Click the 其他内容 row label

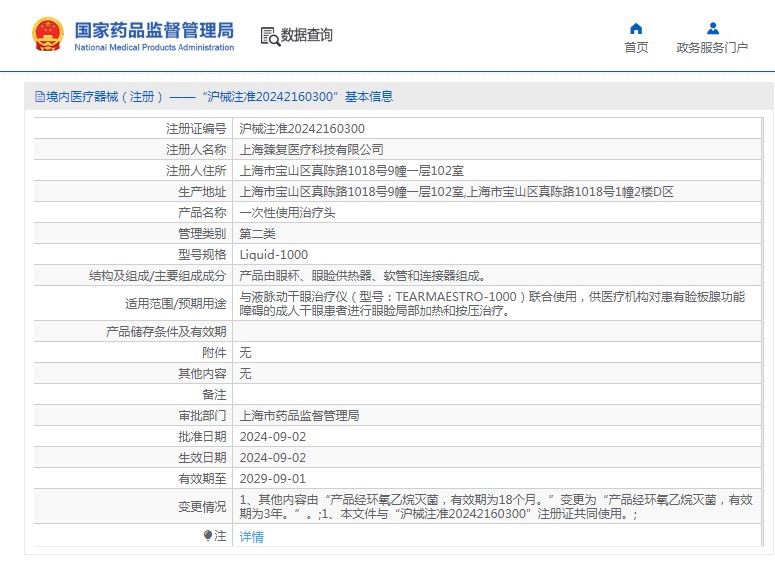[202, 373]
